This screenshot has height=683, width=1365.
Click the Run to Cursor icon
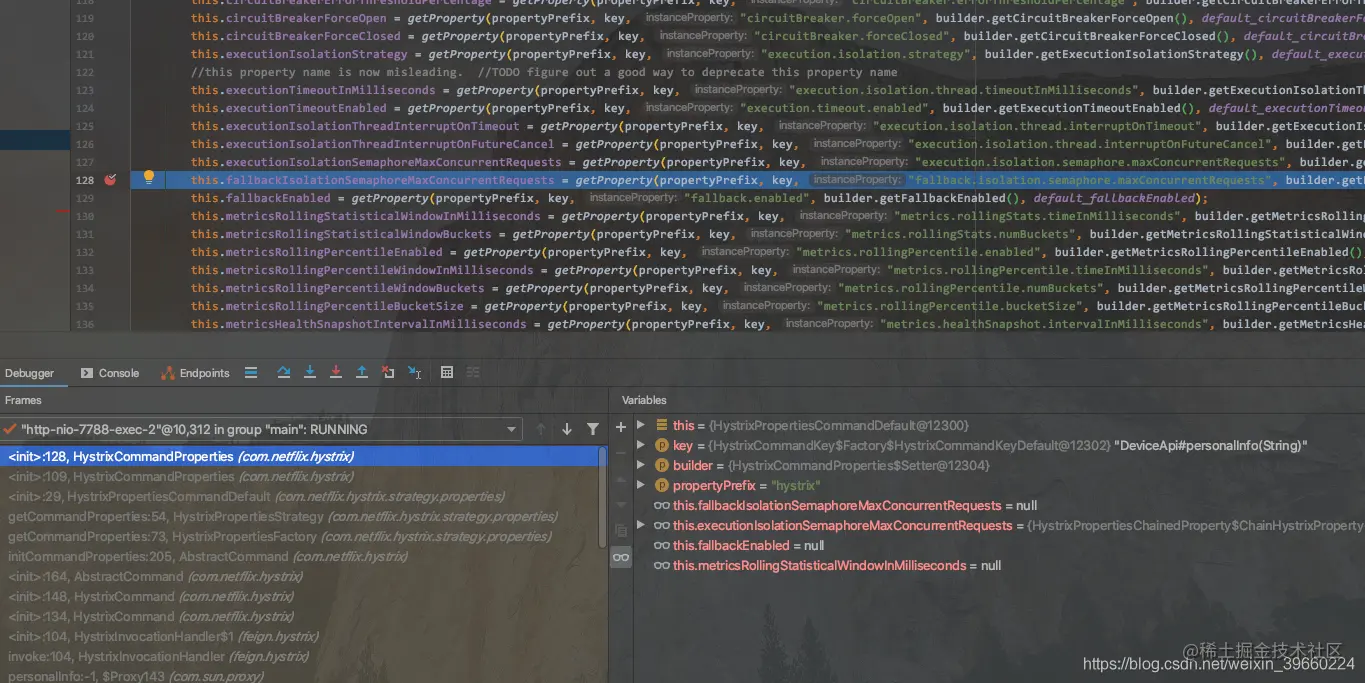click(x=414, y=373)
